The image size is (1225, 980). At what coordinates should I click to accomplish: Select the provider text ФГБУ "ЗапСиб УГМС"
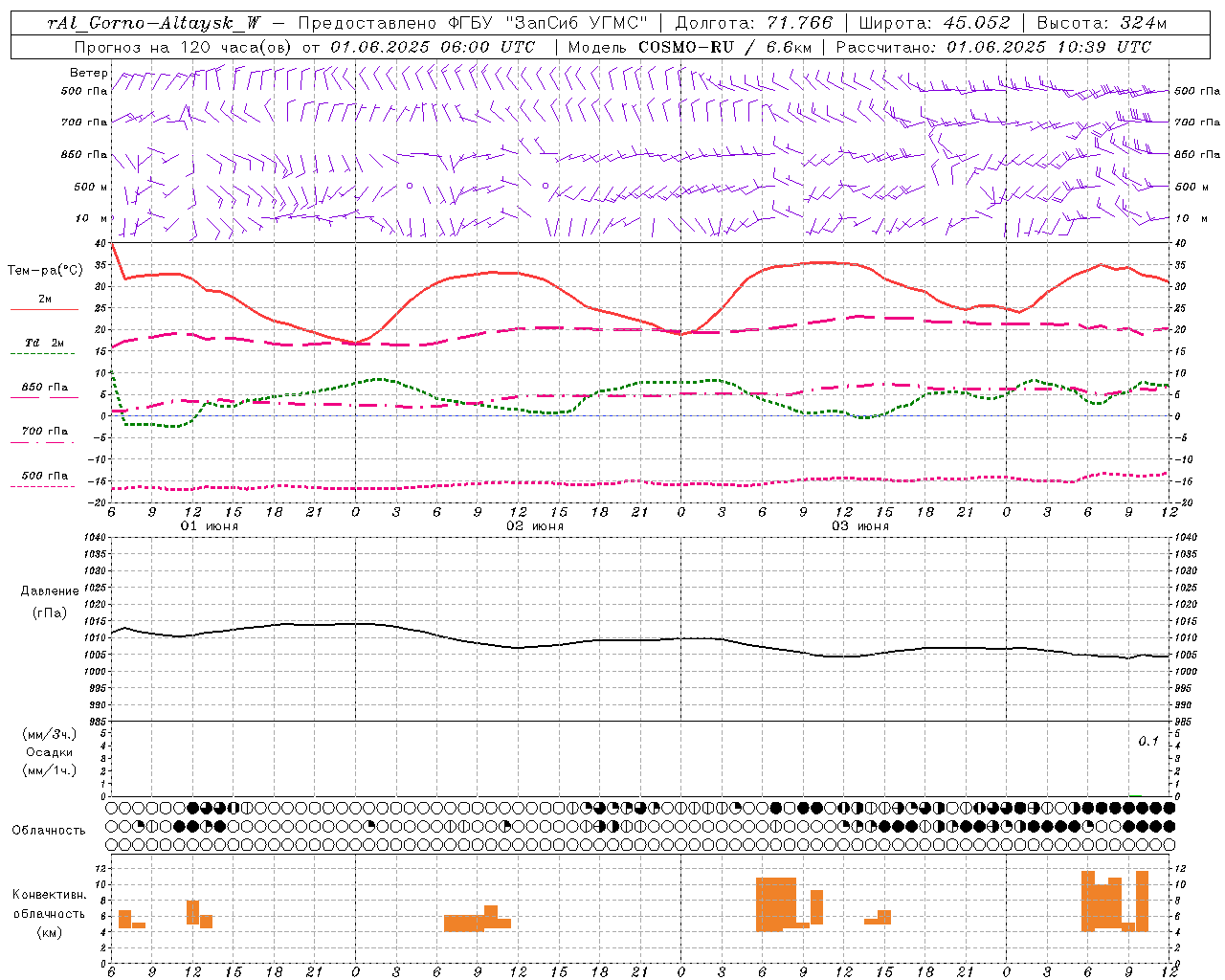point(547,23)
